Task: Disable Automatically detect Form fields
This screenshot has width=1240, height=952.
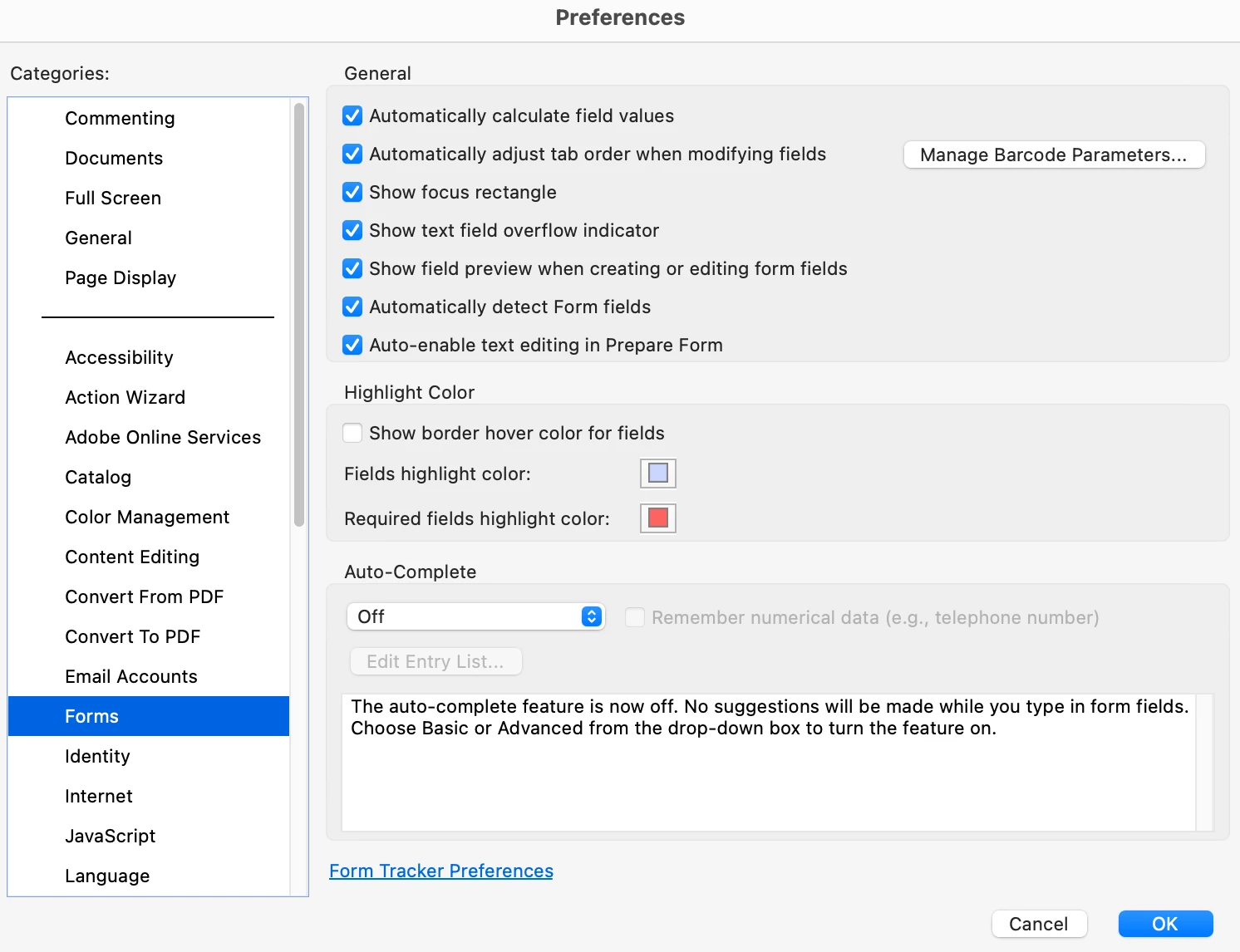Action: click(352, 307)
